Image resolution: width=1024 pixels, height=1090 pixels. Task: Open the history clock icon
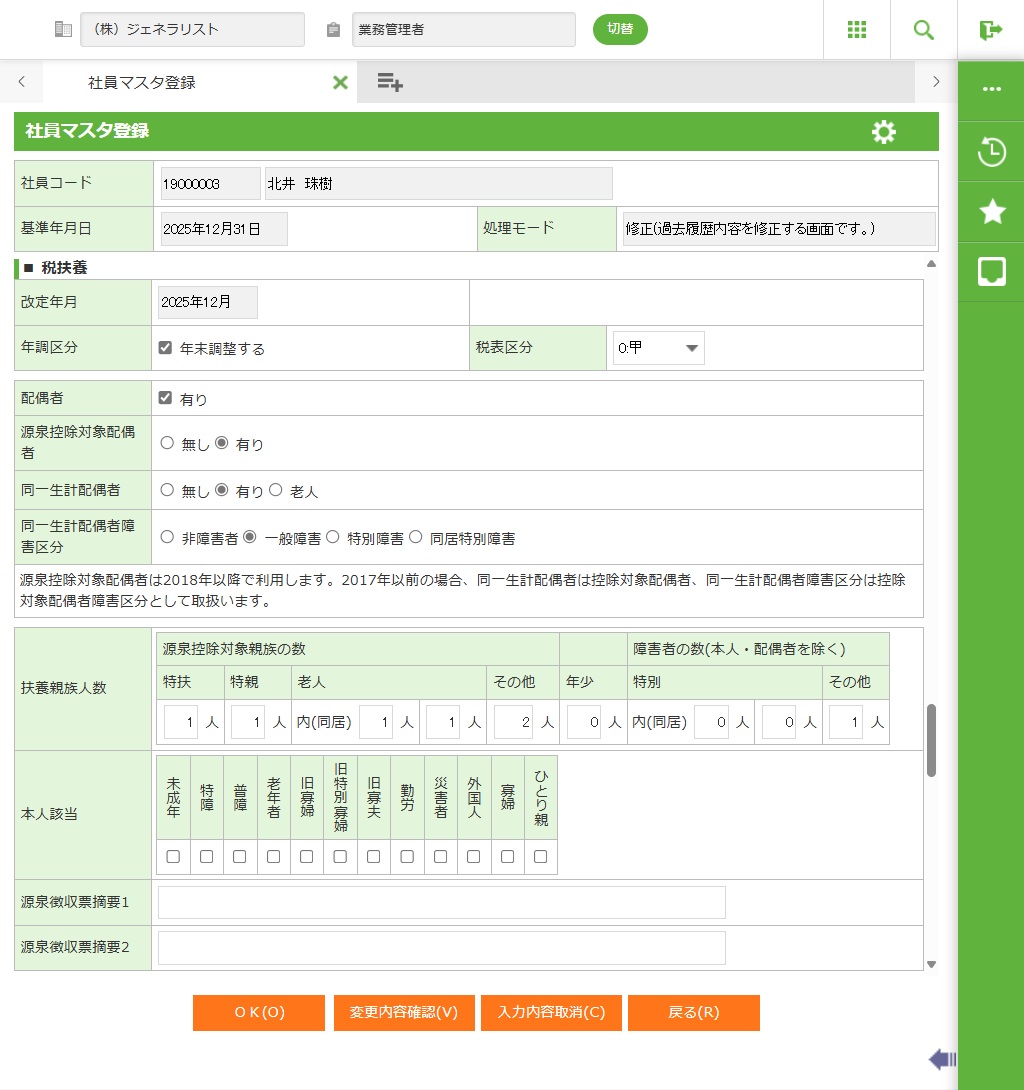click(x=991, y=152)
